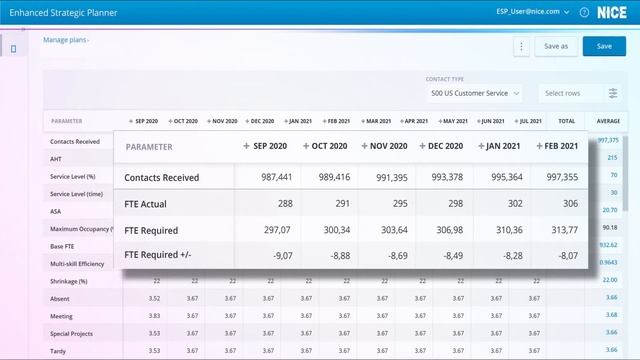The height and width of the screenshot is (360, 640).
Task: Click the 997,375 average value
Action: click(608, 140)
